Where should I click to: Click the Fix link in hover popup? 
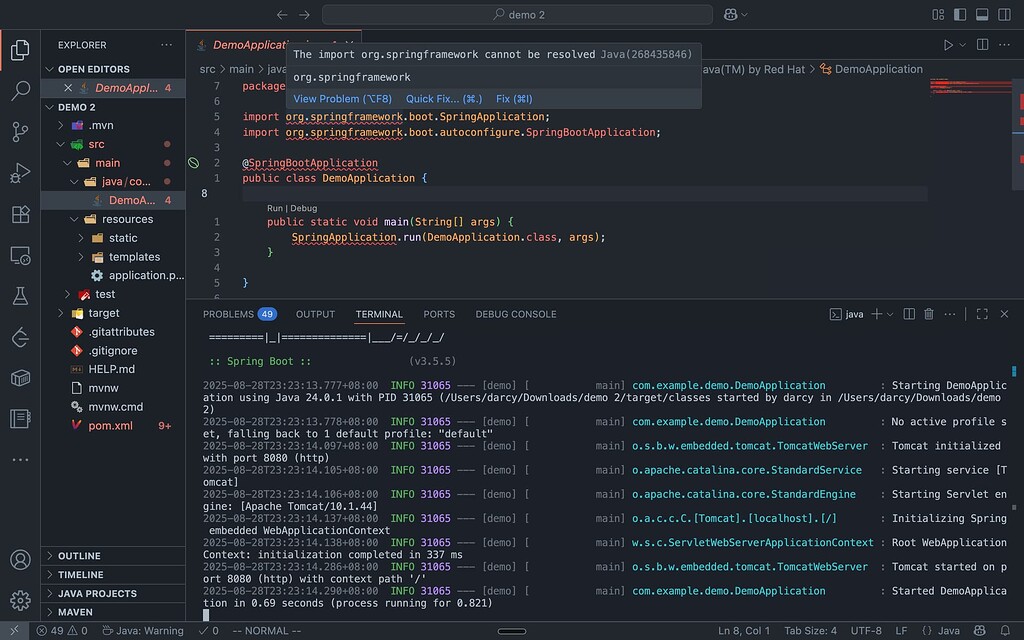[514, 99]
